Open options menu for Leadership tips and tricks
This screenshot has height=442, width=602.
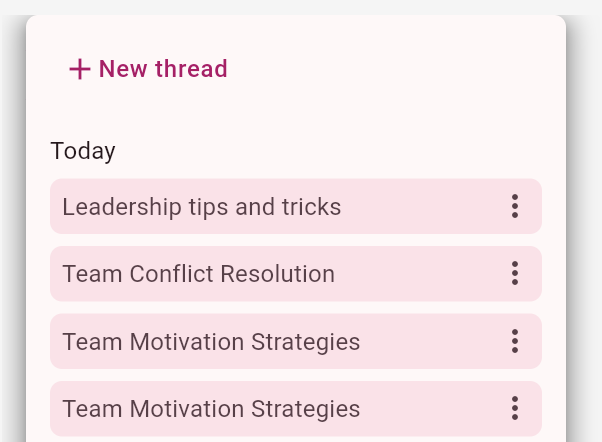[515, 207]
